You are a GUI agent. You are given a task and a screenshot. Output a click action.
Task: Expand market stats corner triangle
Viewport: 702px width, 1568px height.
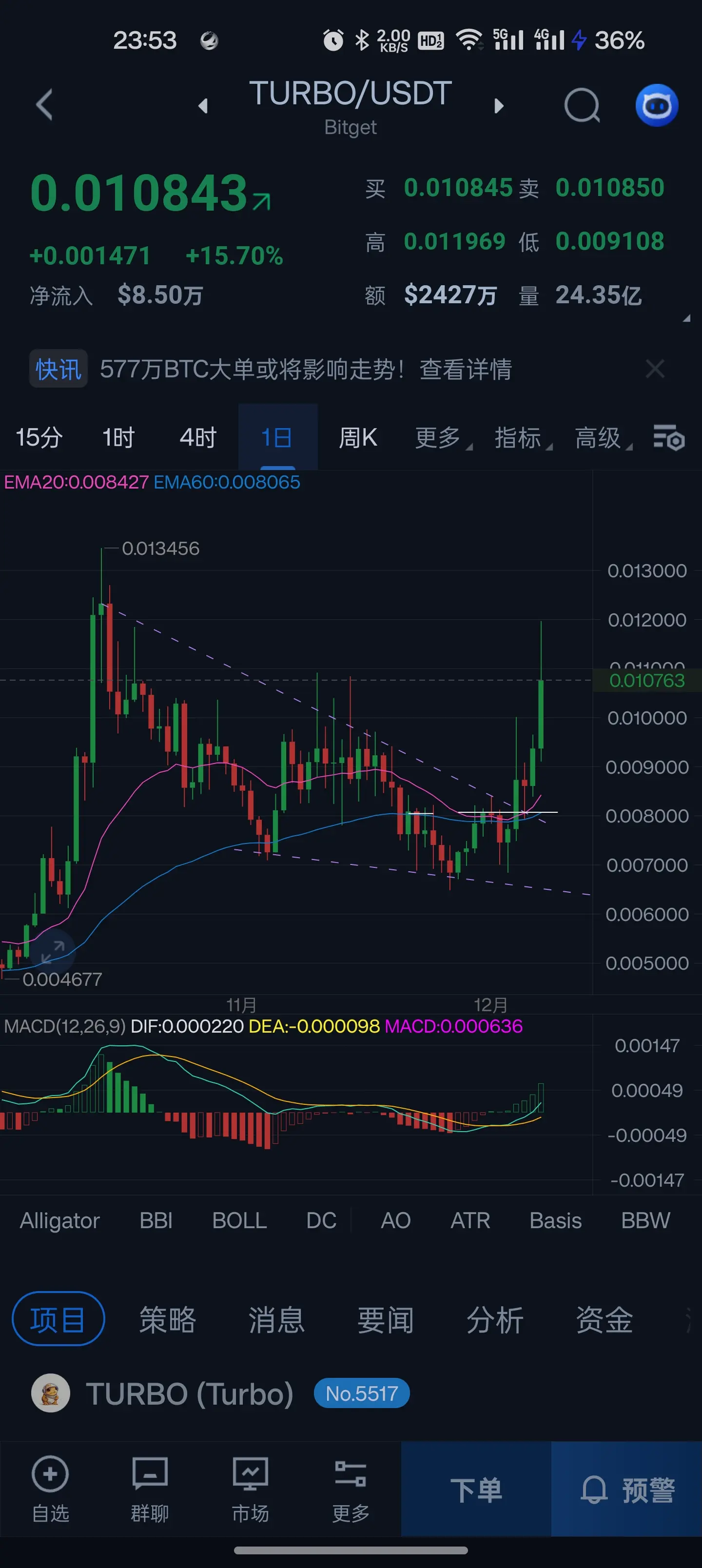[686, 318]
